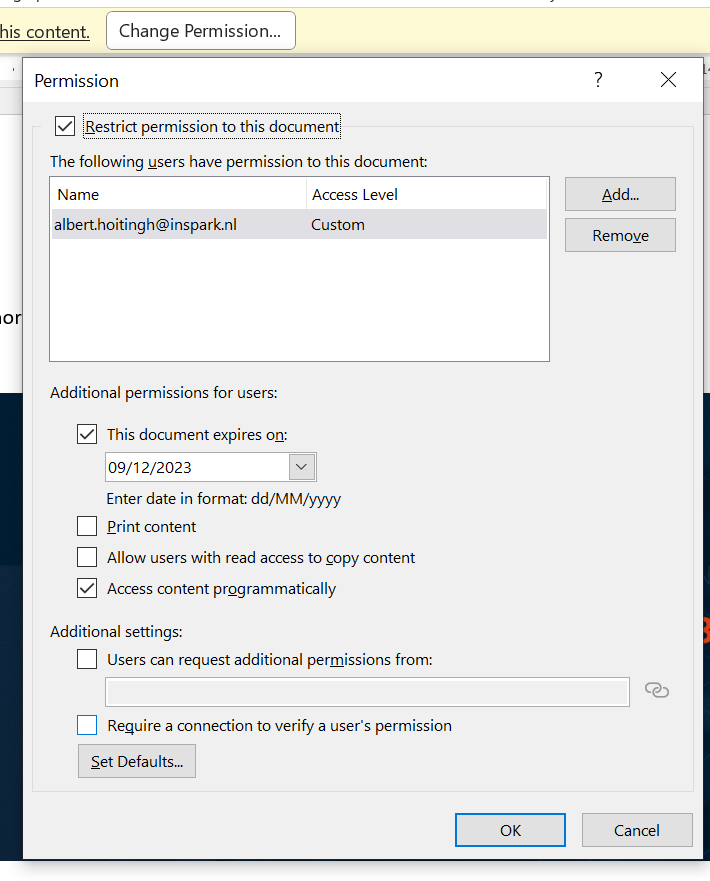Cancel the Permission dialog
Screen dimensions: 710x881
637,830
